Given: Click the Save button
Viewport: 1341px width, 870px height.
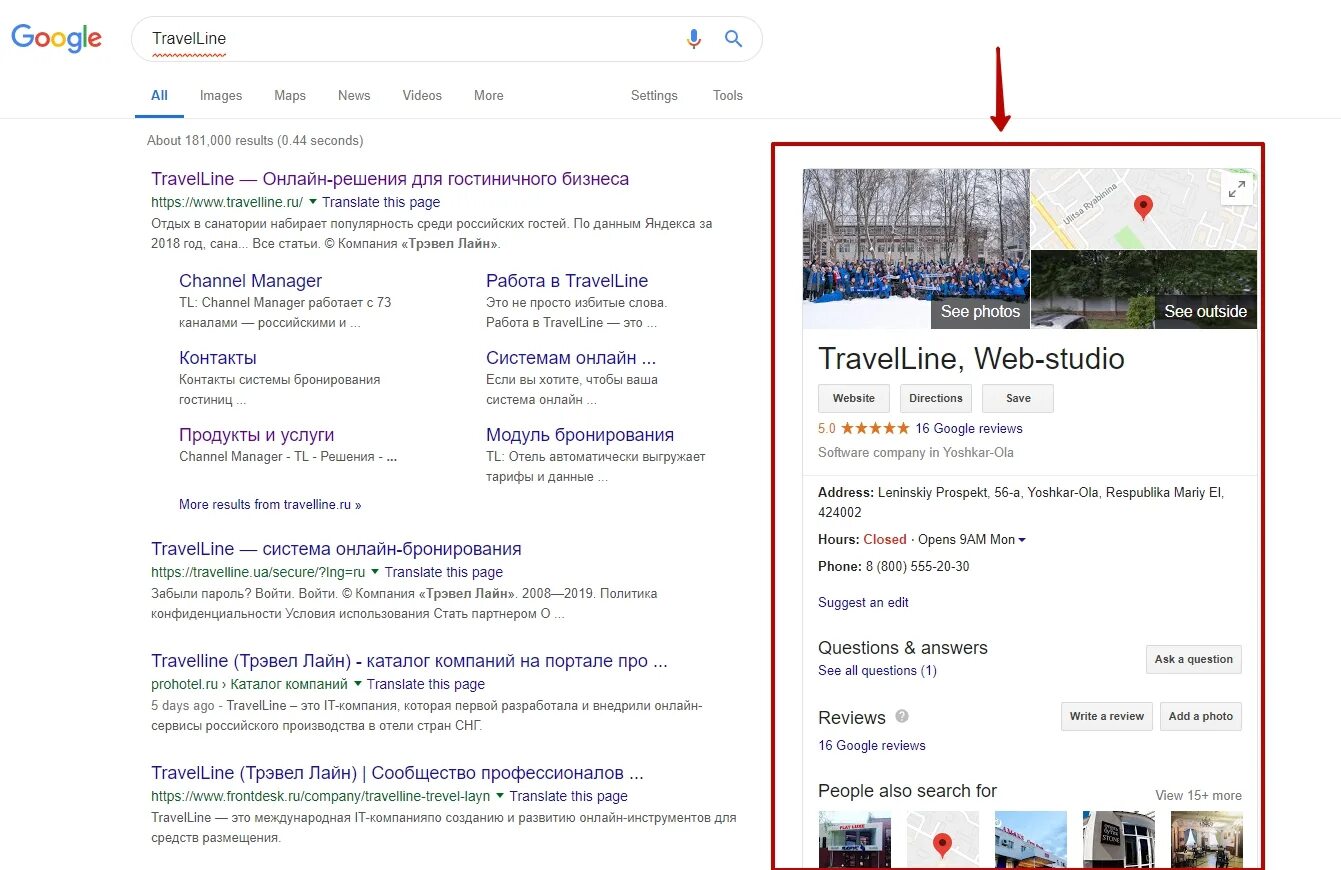Looking at the screenshot, I should [1018, 398].
